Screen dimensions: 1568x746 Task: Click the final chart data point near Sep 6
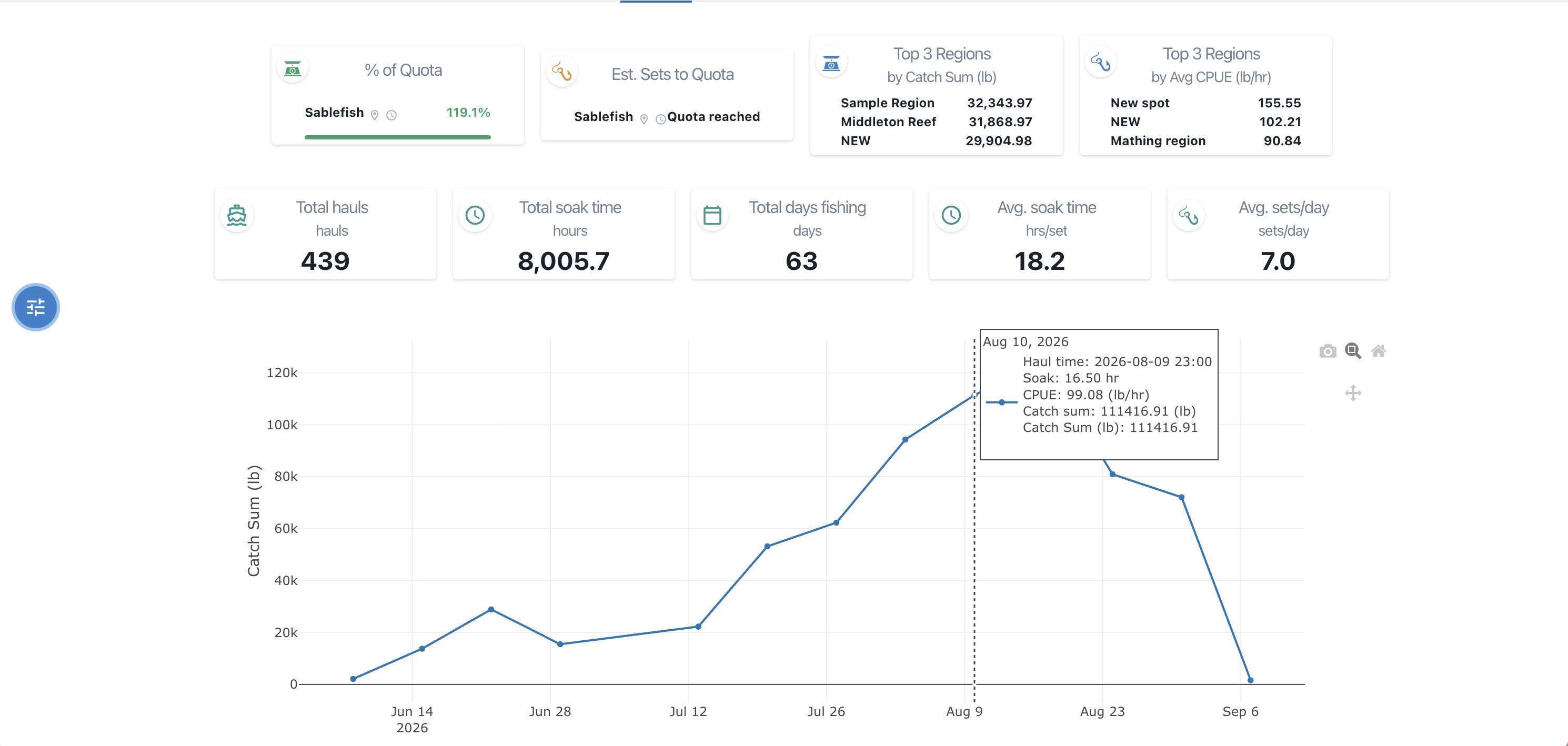(1250, 680)
